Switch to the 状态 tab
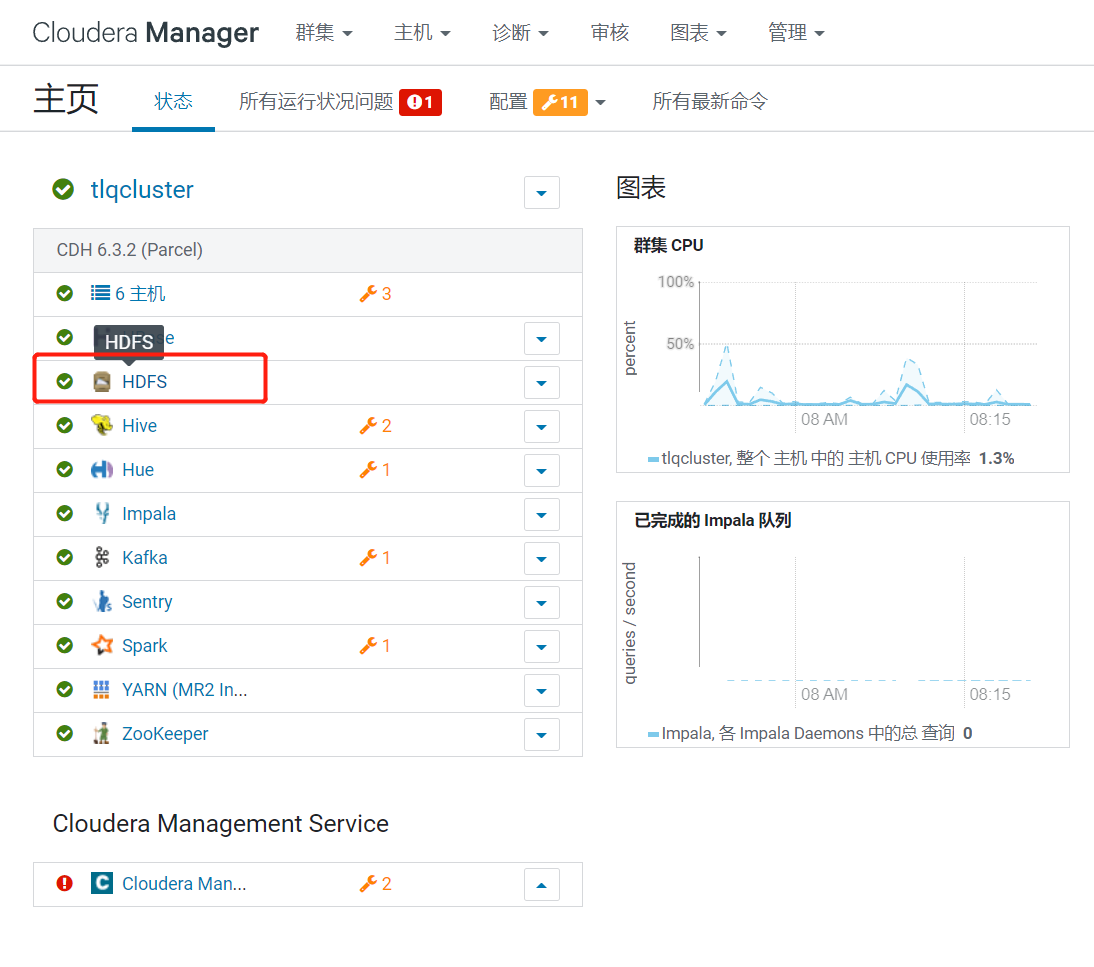The width and height of the screenshot is (1094, 967). [x=173, y=102]
